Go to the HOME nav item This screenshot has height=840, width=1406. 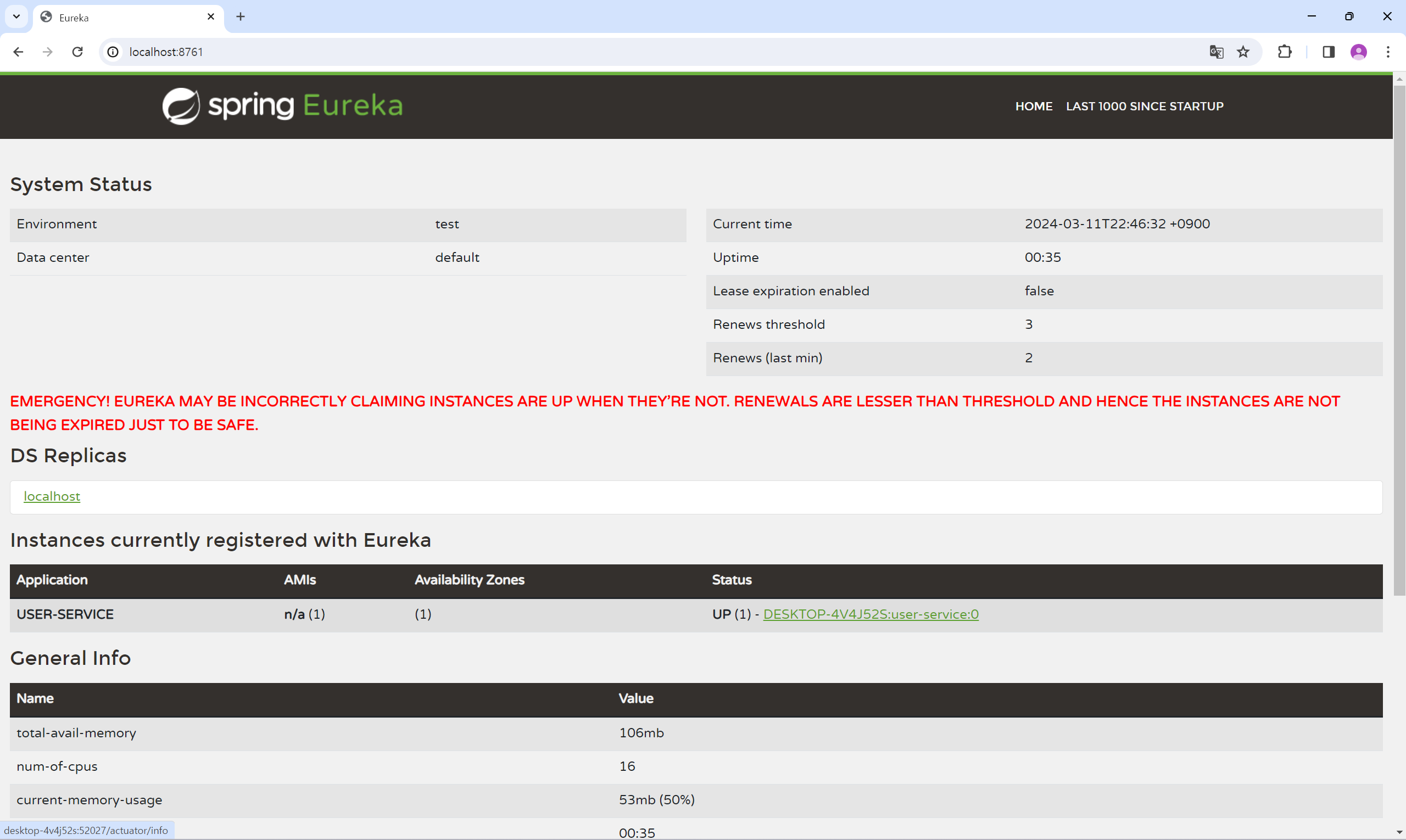(x=1034, y=107)
